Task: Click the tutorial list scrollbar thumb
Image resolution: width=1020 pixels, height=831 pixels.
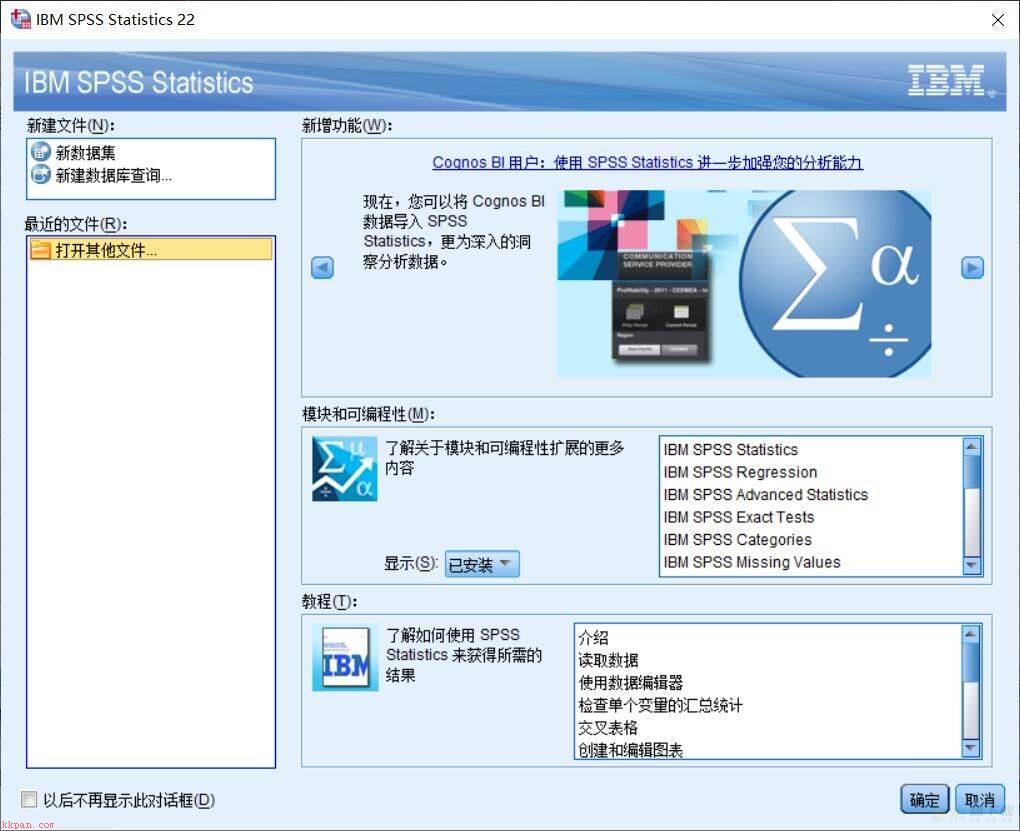Action: (x=970, y=662)
